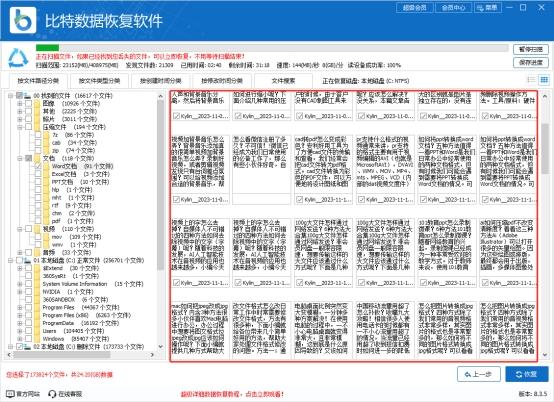
Task: Check the 视频 folder checkbox
Action: coord(29,229)
